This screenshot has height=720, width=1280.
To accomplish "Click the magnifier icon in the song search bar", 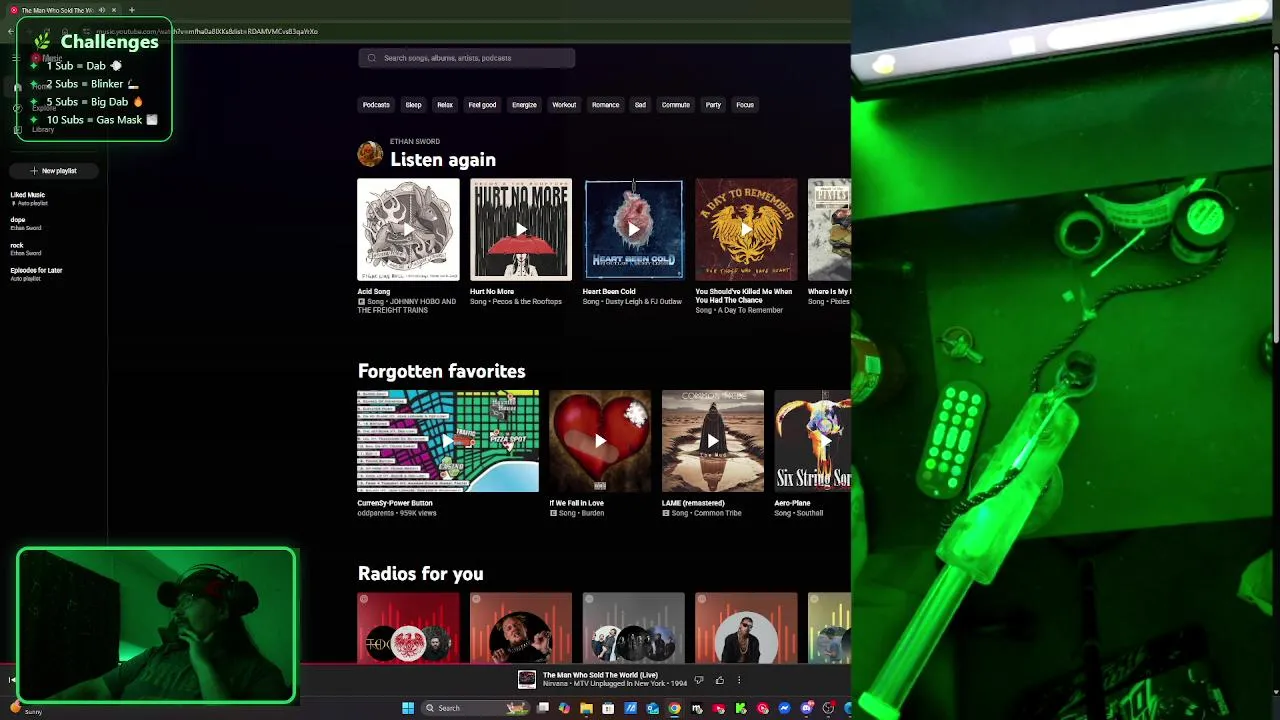I will 372,58.
